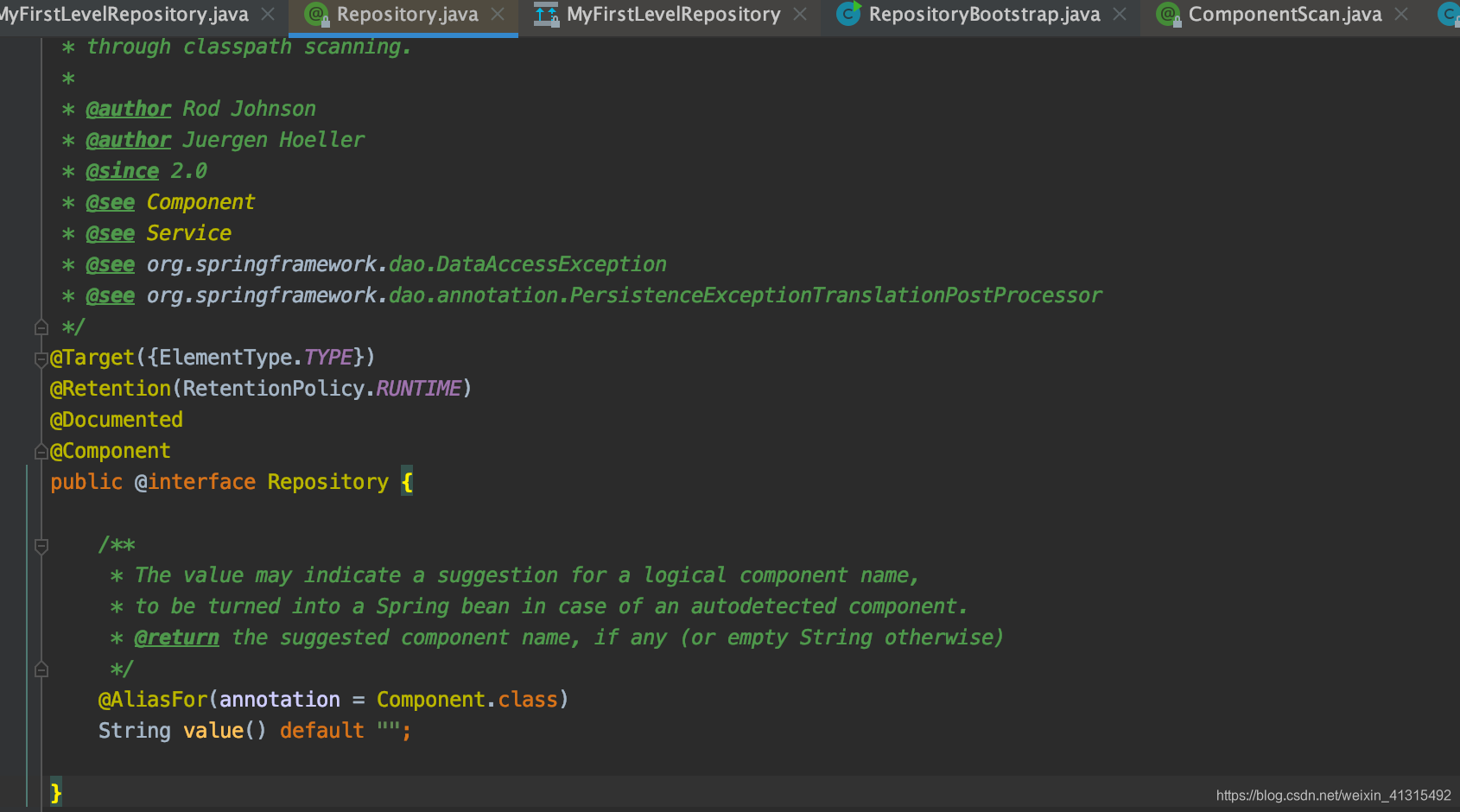
Task: Click the default keyword
Action: pyautogui.click(x=322, y=731)
